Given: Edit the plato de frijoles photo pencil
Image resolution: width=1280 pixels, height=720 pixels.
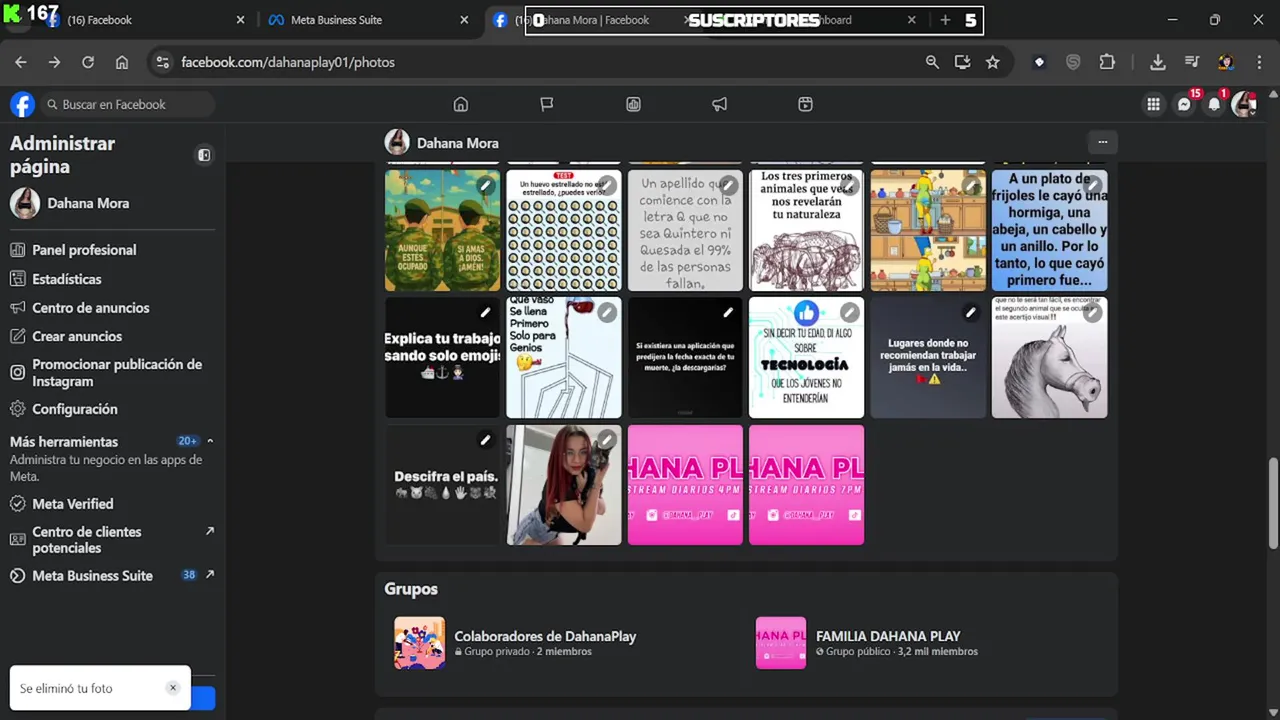Looking at the screenshot, I should coord(1092,186).
